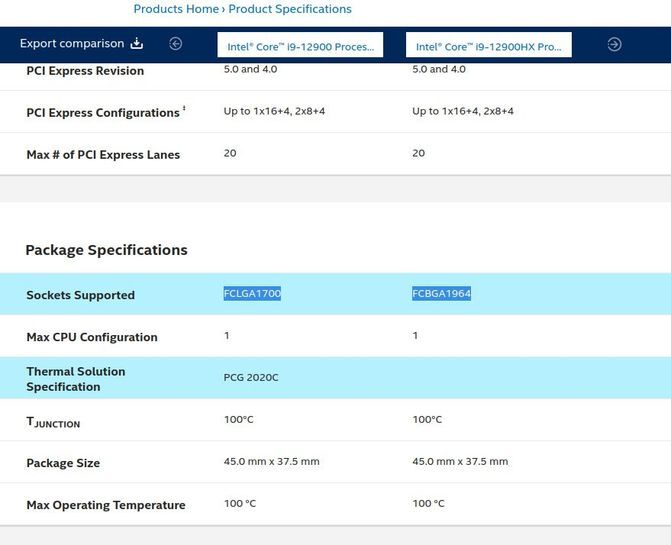The width and height of the screenshot is (671, 545).
Task: Click the i9-12900 PCI Express Revision value
Action: [250, 69]
